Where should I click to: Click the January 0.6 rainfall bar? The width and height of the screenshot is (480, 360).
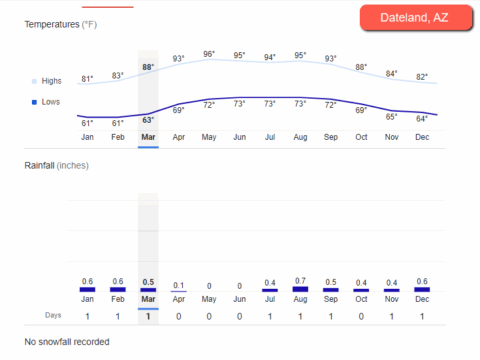click(87, 289)
